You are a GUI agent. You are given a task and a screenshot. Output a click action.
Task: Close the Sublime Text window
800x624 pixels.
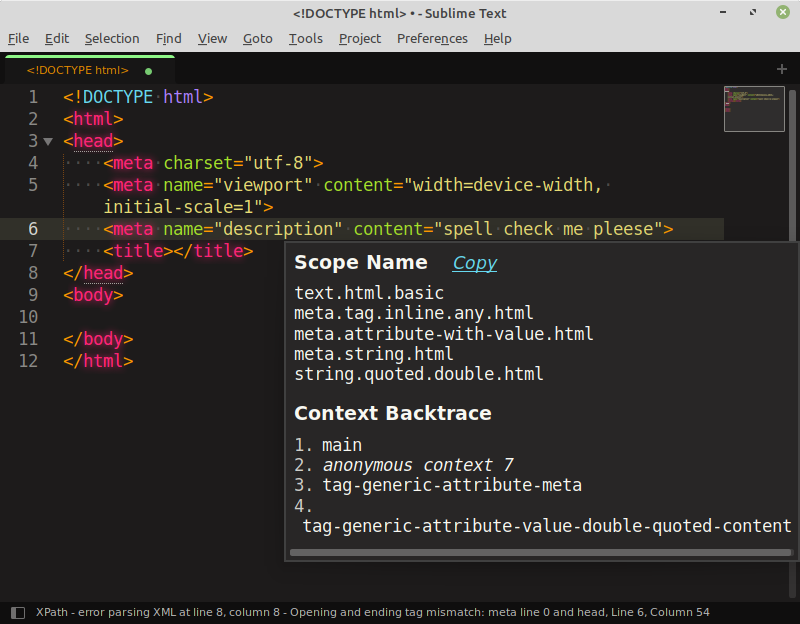tap(783, 12)
